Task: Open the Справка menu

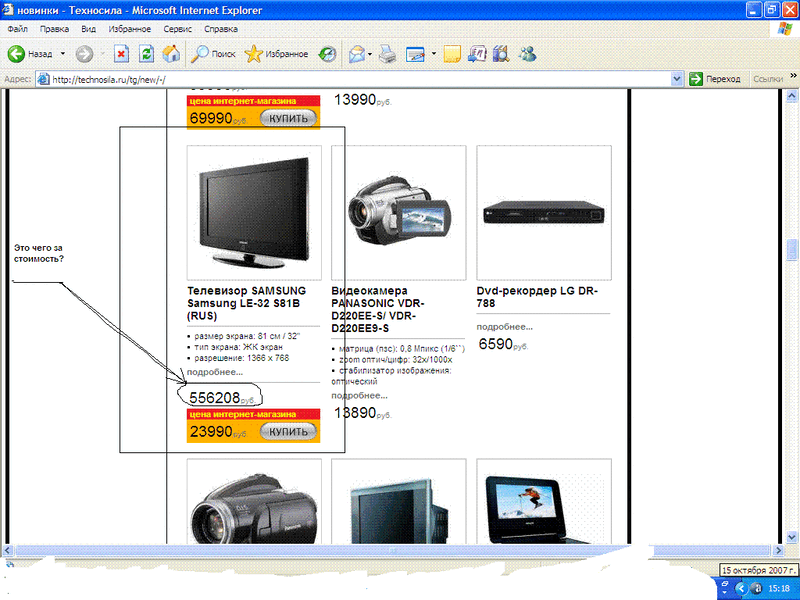Action: (x=221, y=29)
